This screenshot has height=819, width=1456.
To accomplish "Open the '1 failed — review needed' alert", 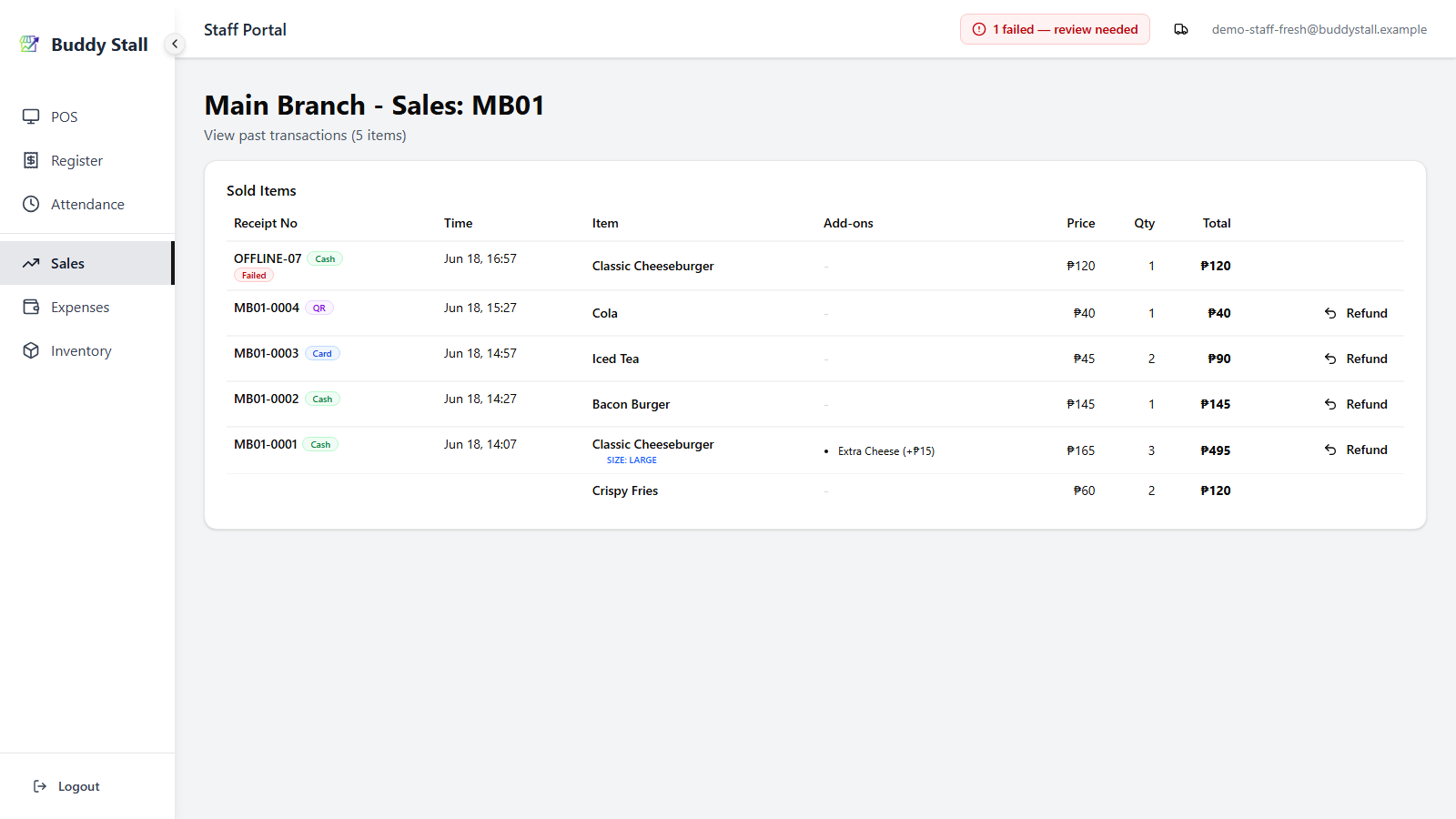I will [1055, 29].
